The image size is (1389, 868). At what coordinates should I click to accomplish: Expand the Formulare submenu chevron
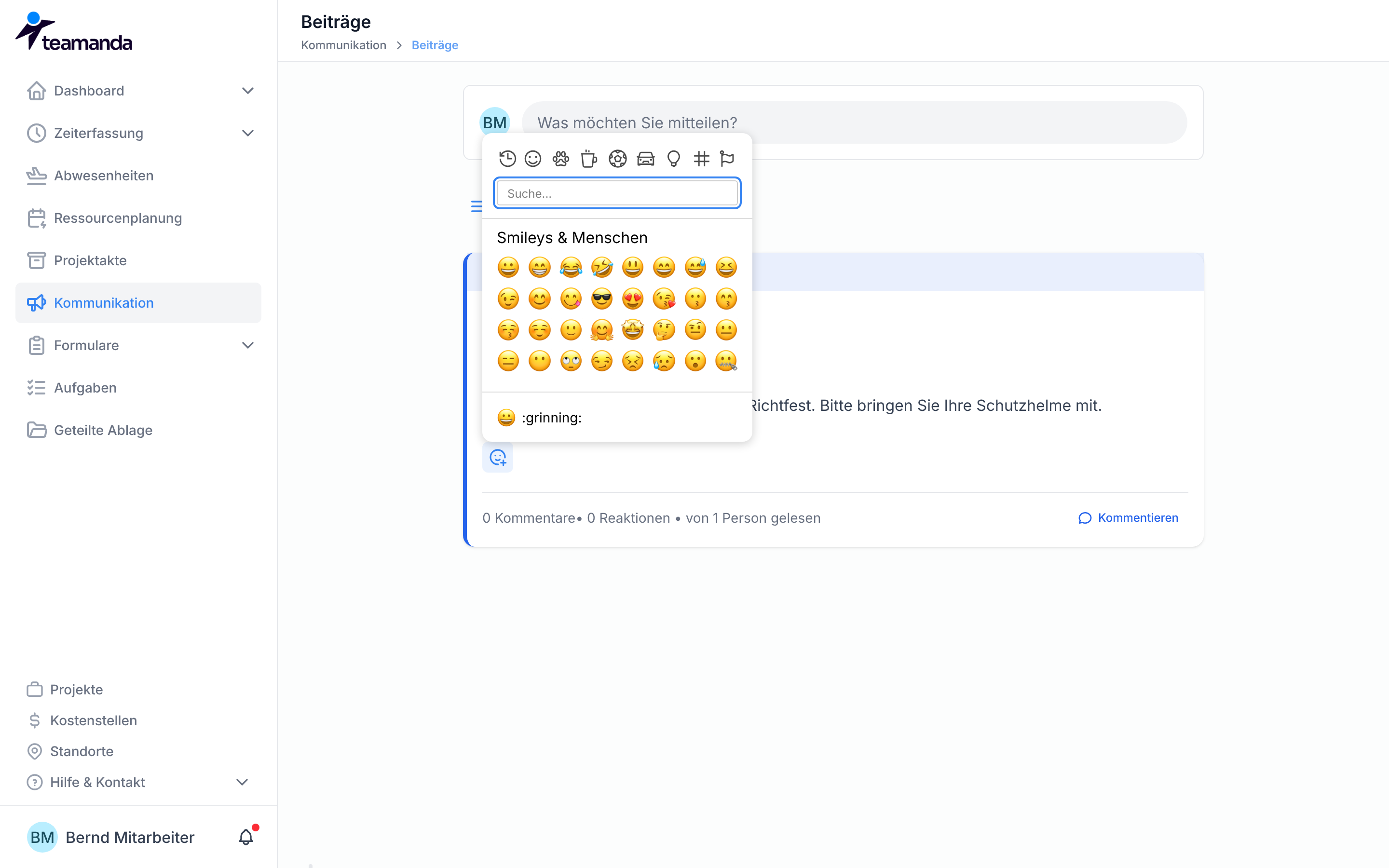click(x=247, y=345)
